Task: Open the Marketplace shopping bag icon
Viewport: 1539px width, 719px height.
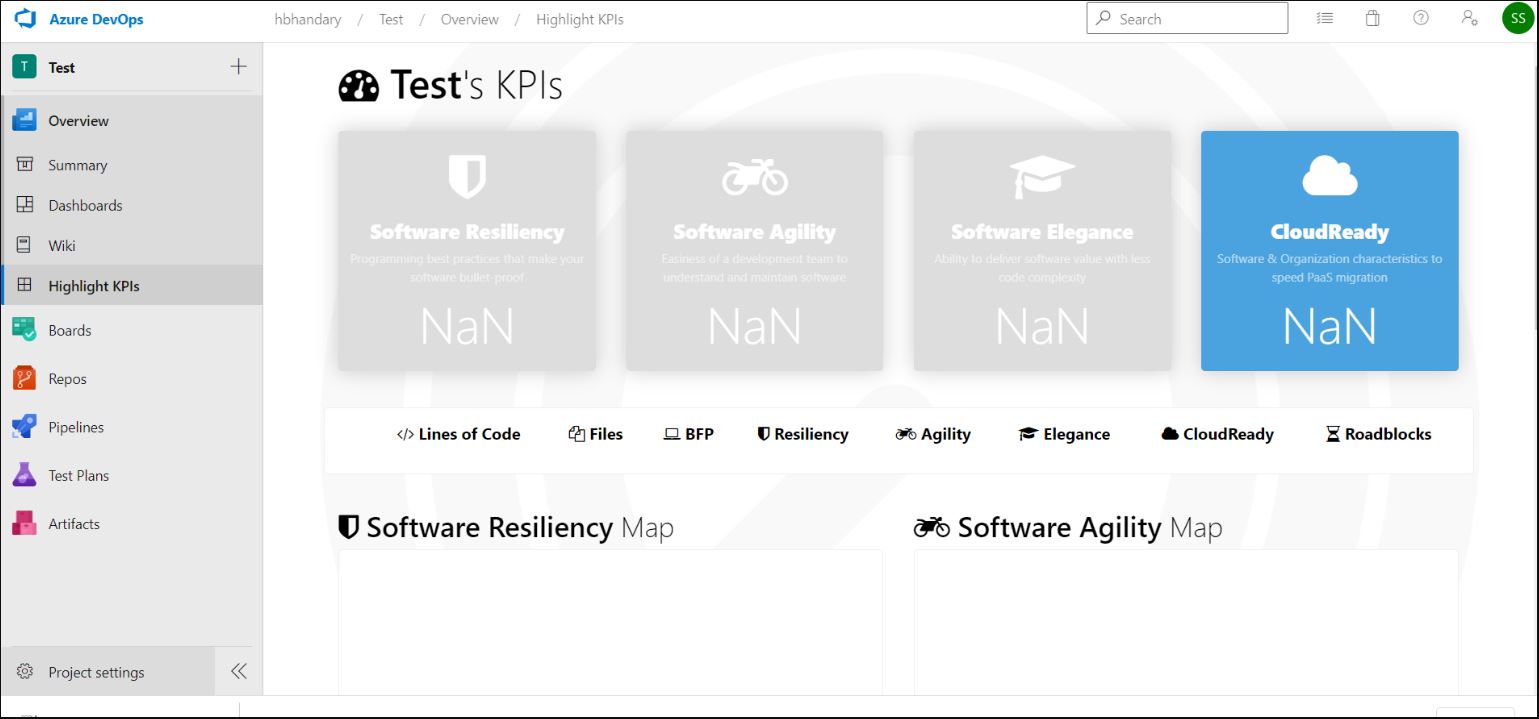Action: click(1373, 18)
